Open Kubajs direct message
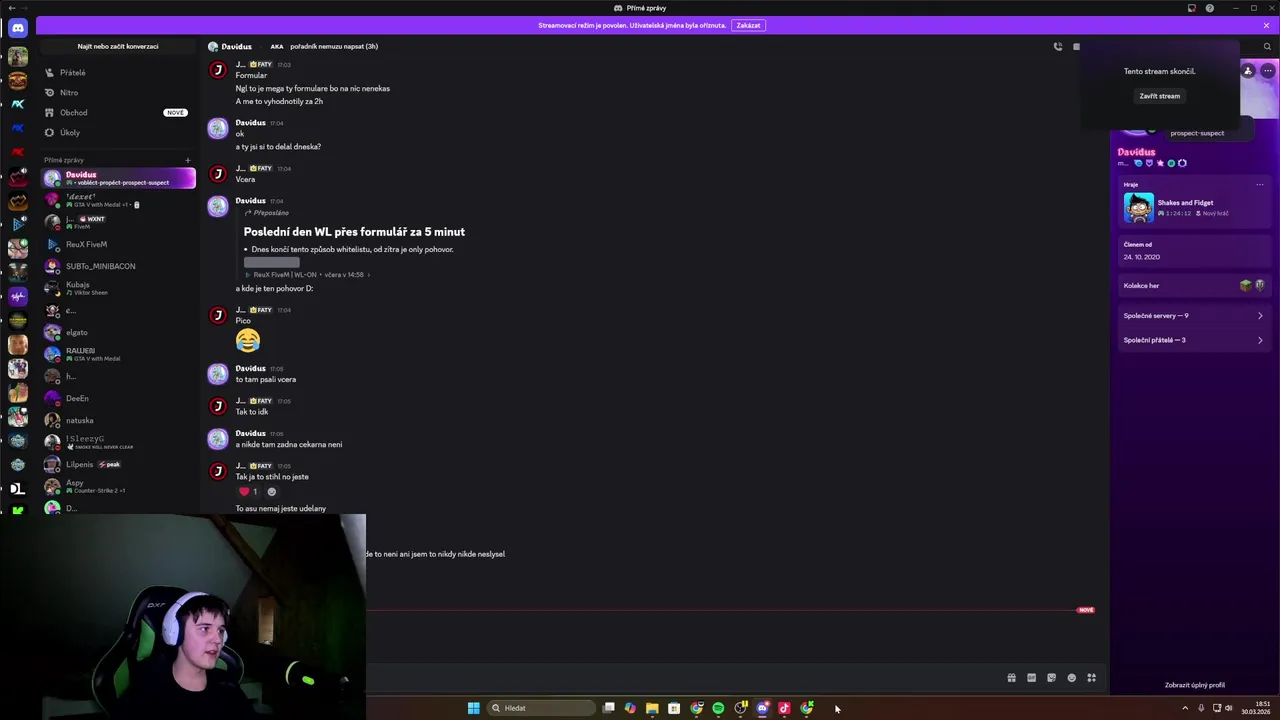 click(118, 288)
